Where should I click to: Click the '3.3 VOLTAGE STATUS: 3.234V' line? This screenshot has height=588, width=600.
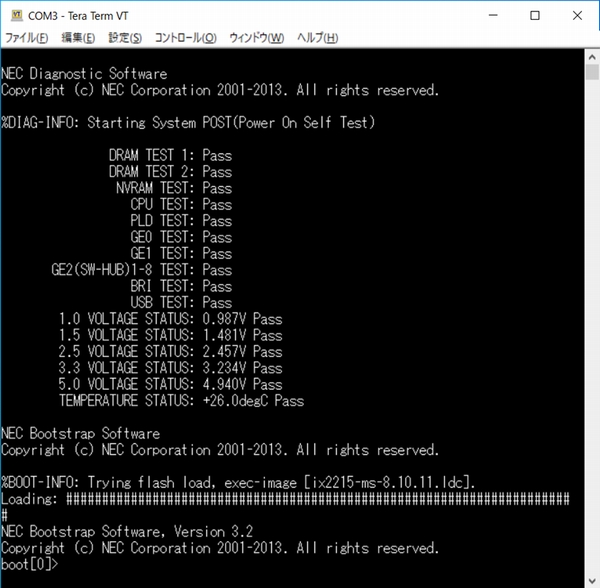click(x=171, y=368)
